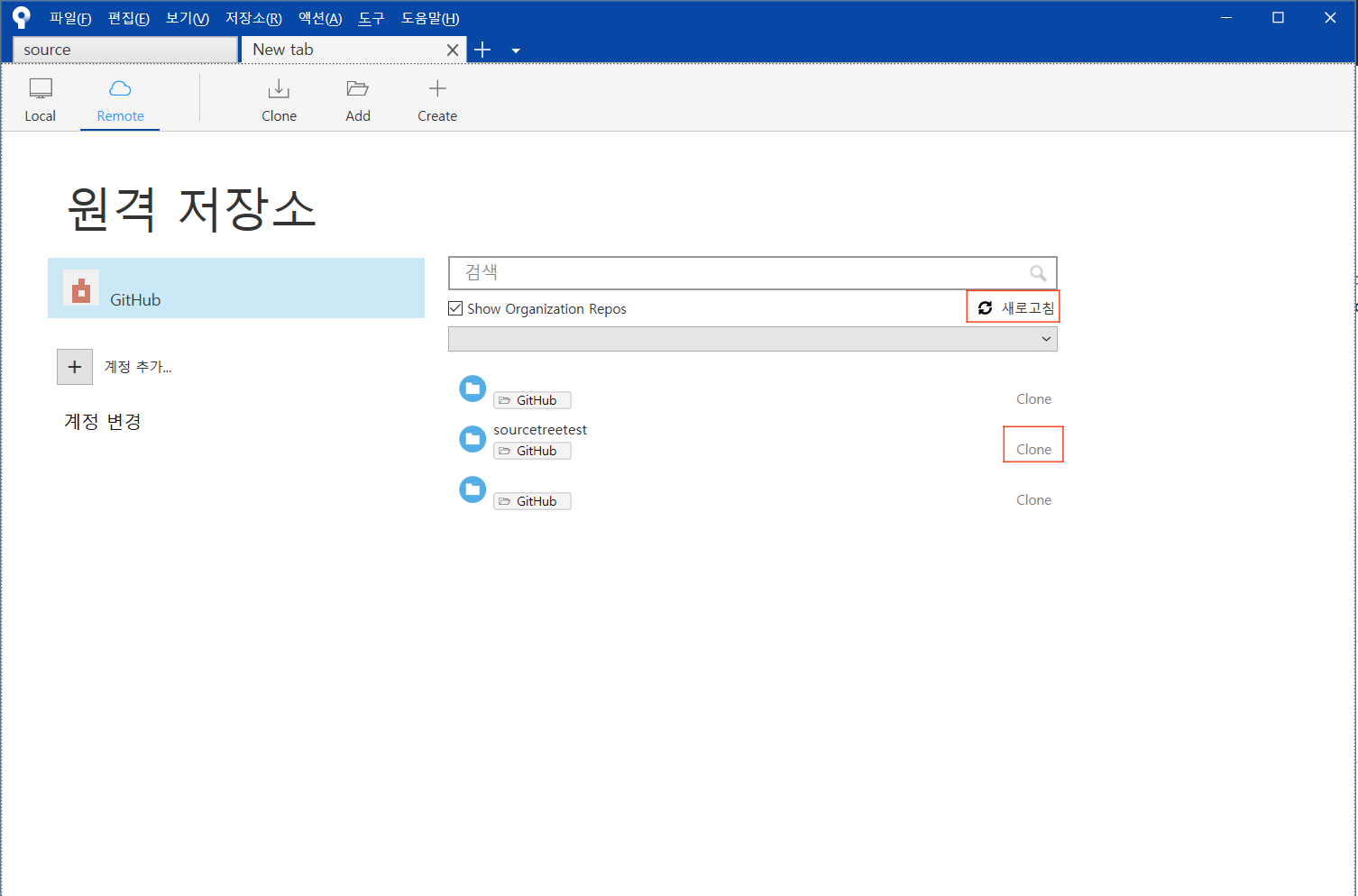Open the empty filter combo box
Image resolution: width=1358 pixels, height=896 pixels.
753,339
